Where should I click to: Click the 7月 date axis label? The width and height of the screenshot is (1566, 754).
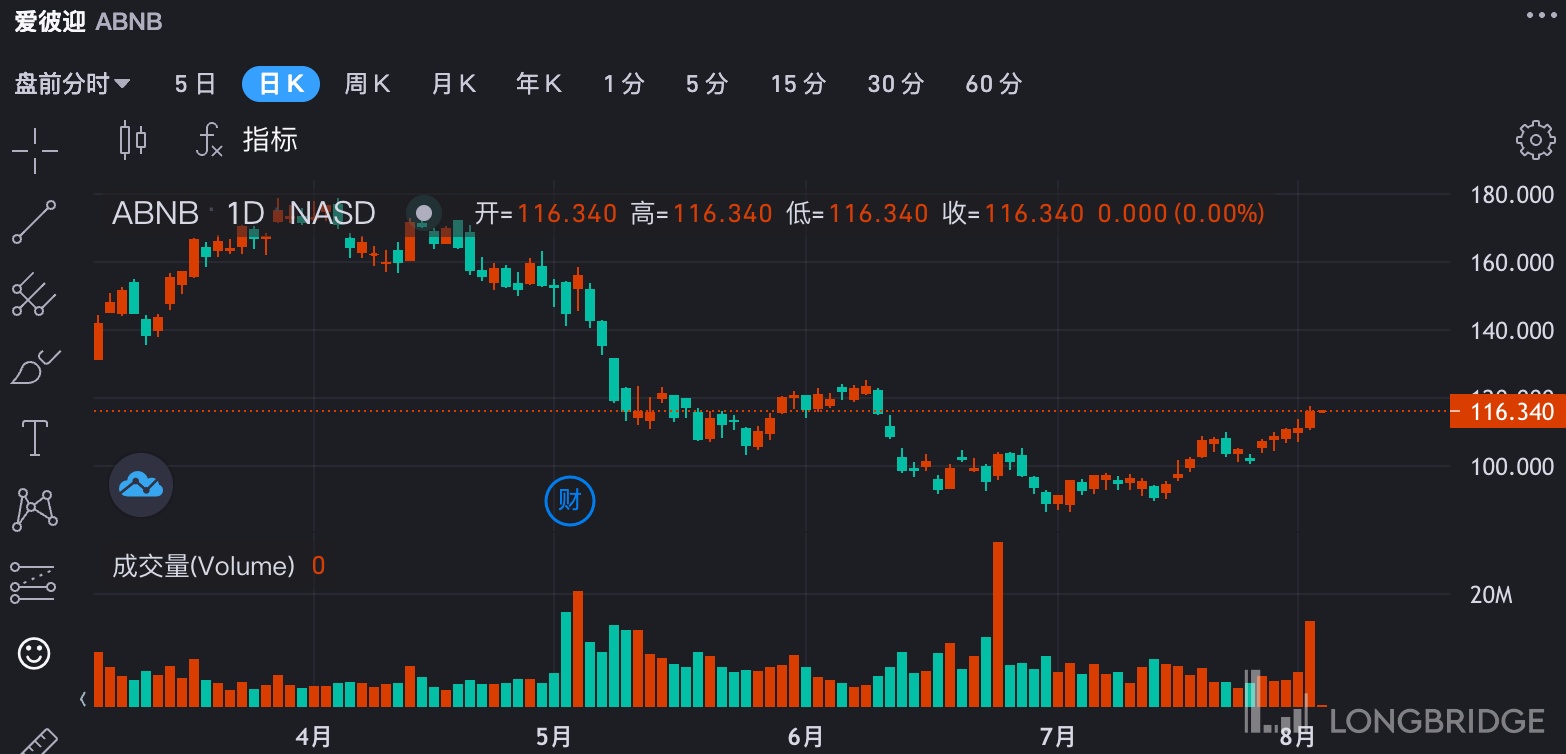coord(1057,737)
